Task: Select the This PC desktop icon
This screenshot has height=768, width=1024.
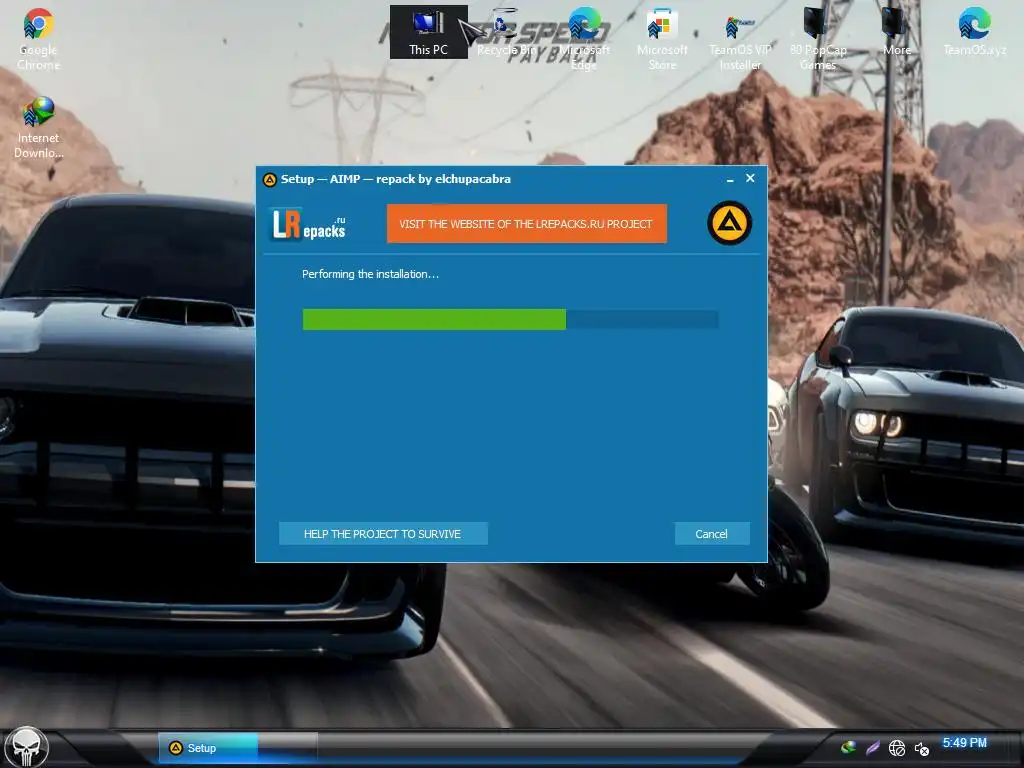Action: (428, 32)
